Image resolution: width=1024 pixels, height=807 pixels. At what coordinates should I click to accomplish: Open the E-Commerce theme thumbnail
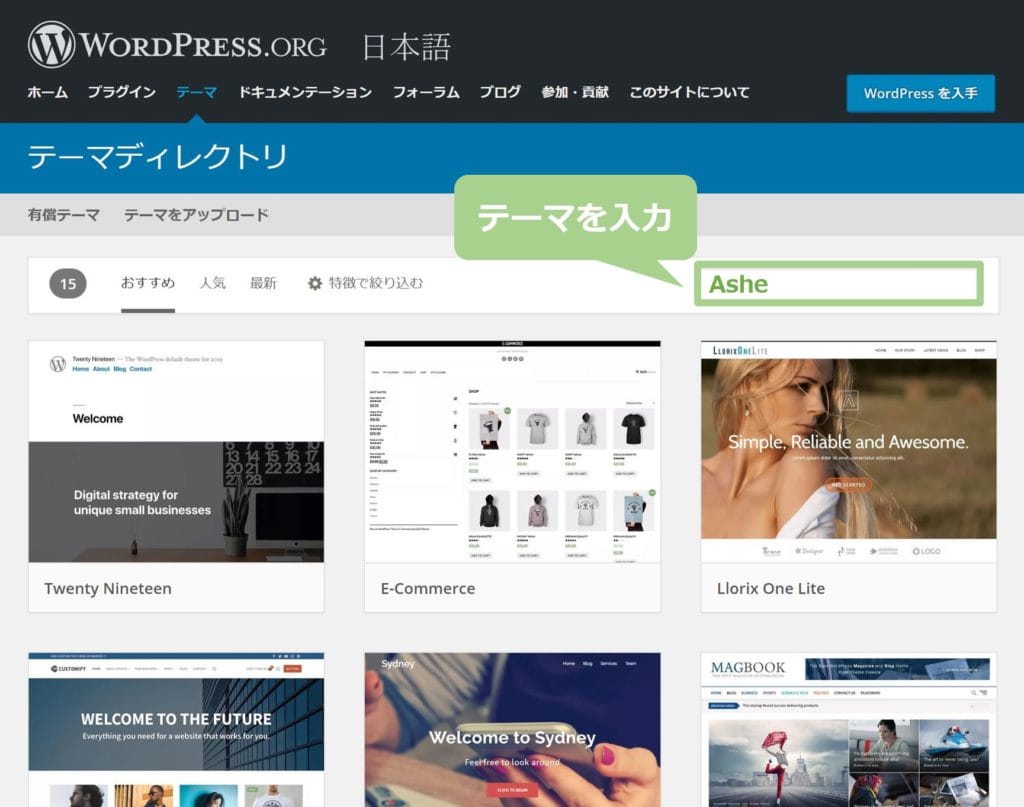[513, 451]
